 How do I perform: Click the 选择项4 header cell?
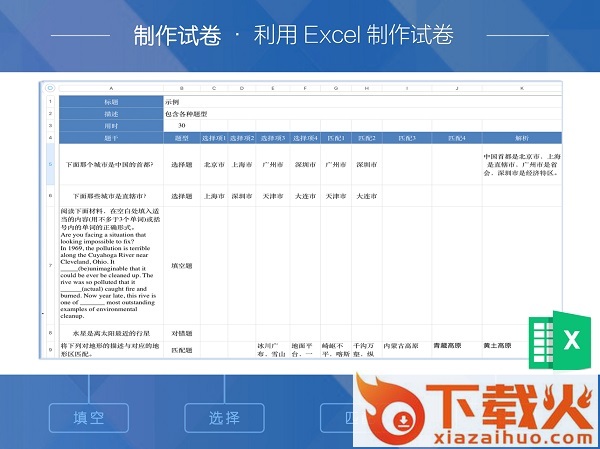305,138
